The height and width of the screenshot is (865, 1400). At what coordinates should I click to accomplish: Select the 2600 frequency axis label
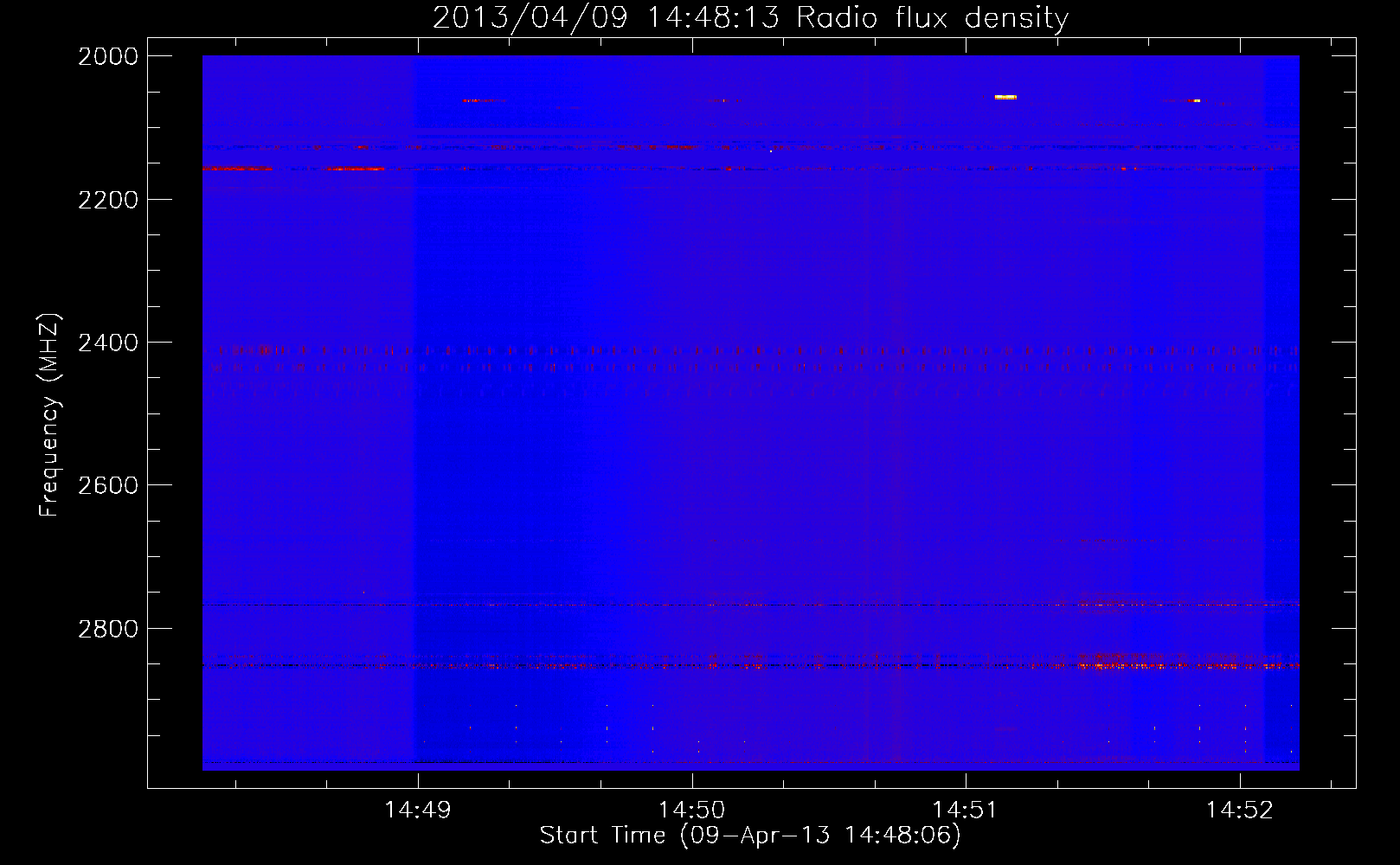tap(108, 485)
